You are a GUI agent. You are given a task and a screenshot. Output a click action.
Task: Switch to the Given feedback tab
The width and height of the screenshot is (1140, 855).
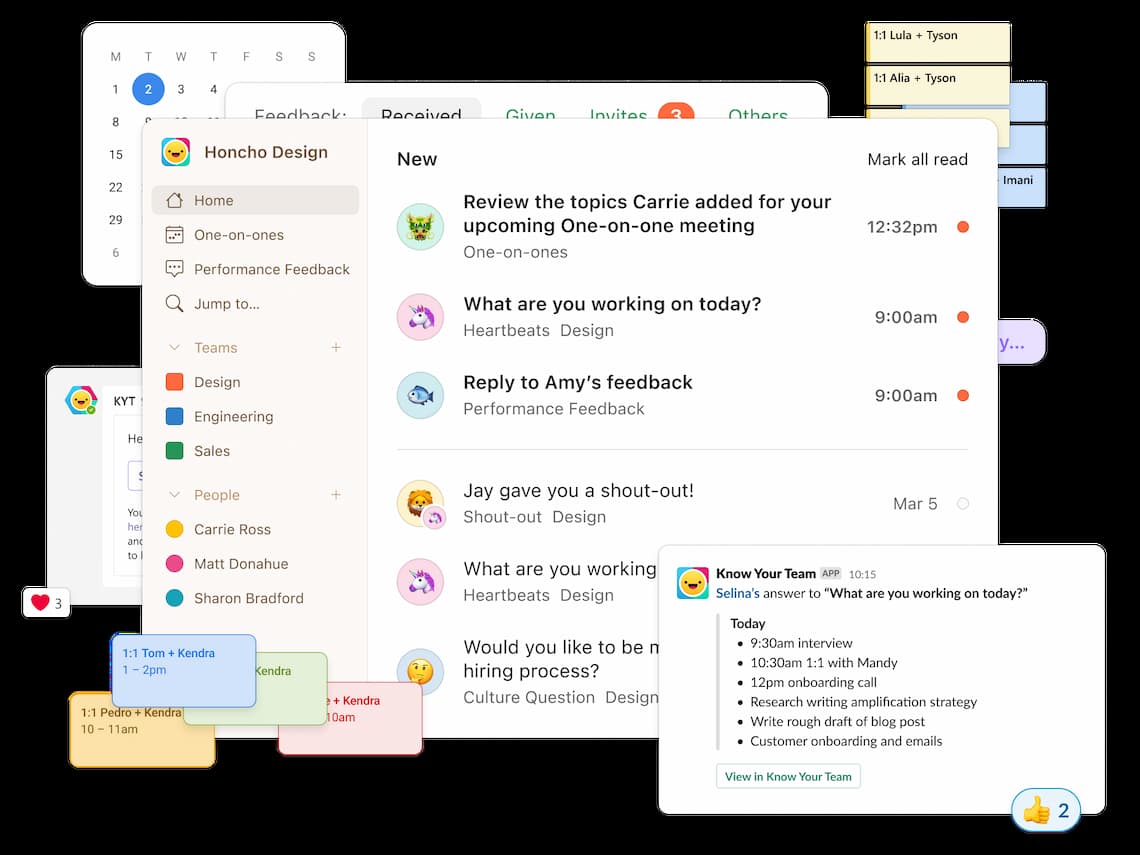click(530, 115)
